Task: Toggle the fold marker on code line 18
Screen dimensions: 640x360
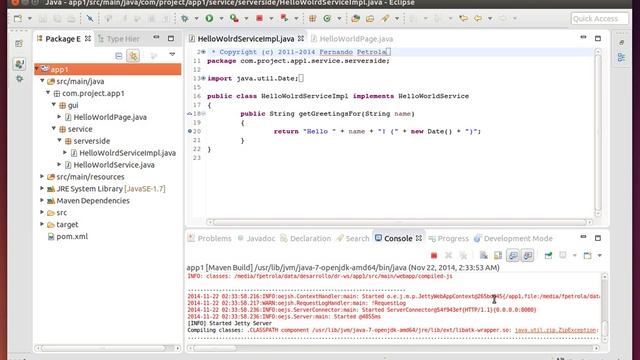Action: point(203,114)
